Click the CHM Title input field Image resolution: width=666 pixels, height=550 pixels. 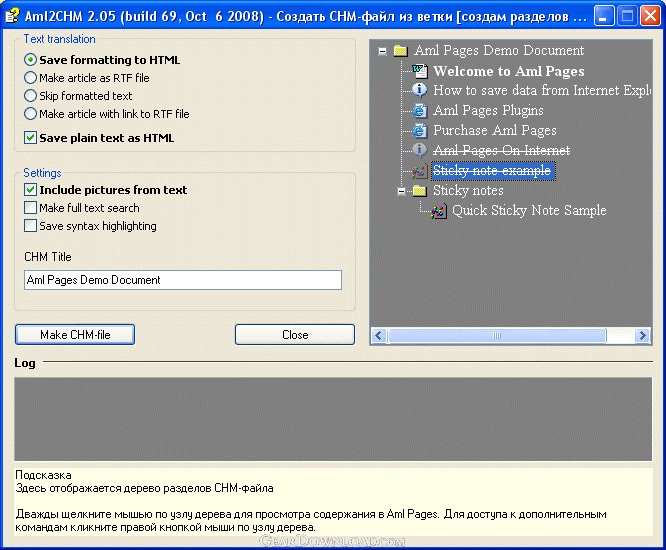point(183,280)
